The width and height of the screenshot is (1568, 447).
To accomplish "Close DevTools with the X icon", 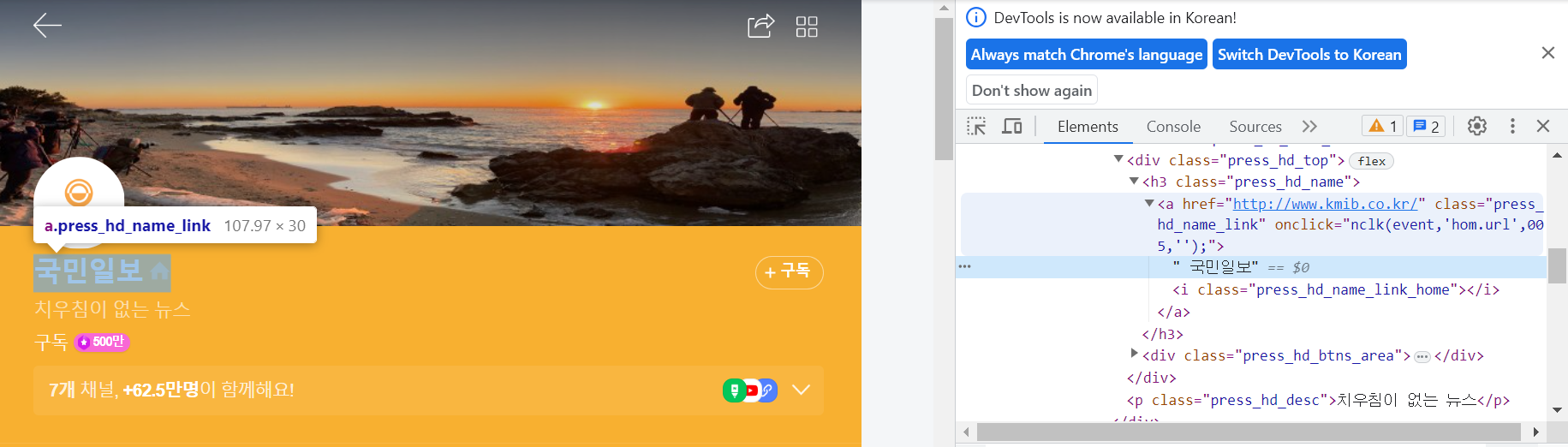I will coord(1543,126).
